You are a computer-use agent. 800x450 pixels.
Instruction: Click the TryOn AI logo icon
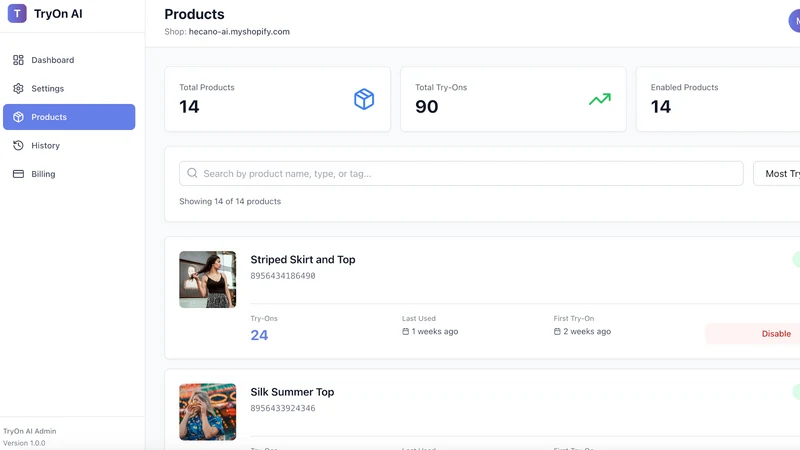[x=17, y=14]
